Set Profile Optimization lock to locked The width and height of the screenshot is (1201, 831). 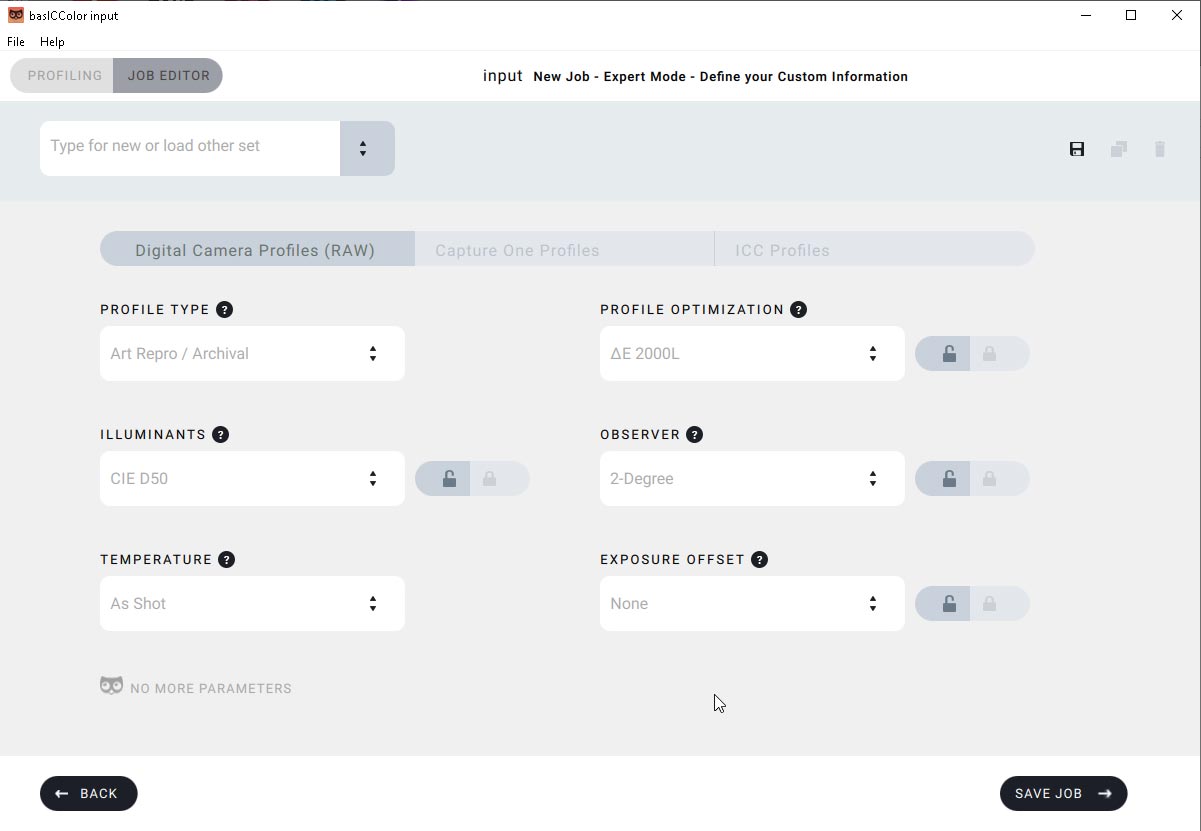(999, 353)
